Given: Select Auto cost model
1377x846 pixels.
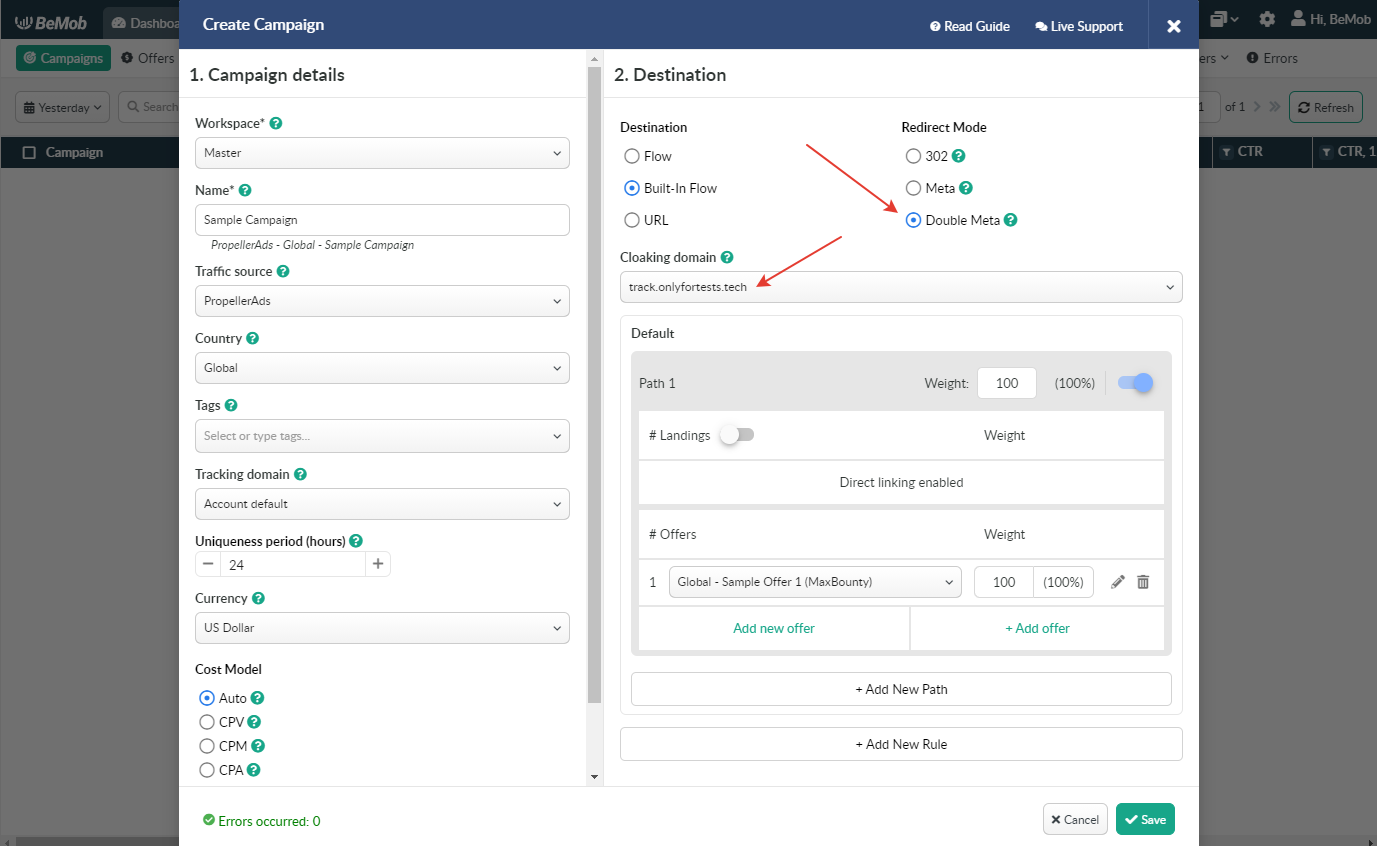Looking at the screenshot, I should click(x=207, y=698).
